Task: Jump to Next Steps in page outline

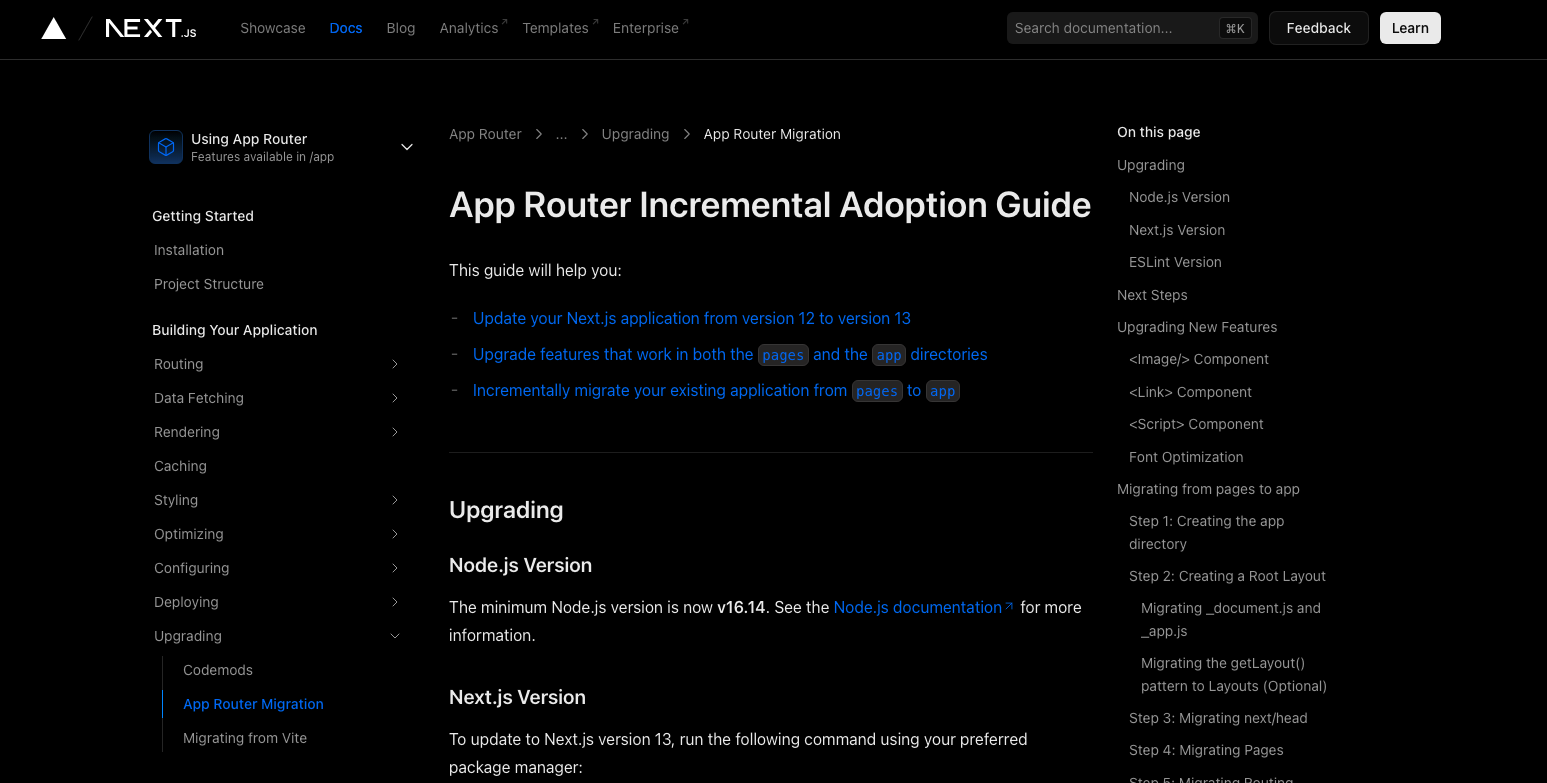Action: [x=1152, y=295]
